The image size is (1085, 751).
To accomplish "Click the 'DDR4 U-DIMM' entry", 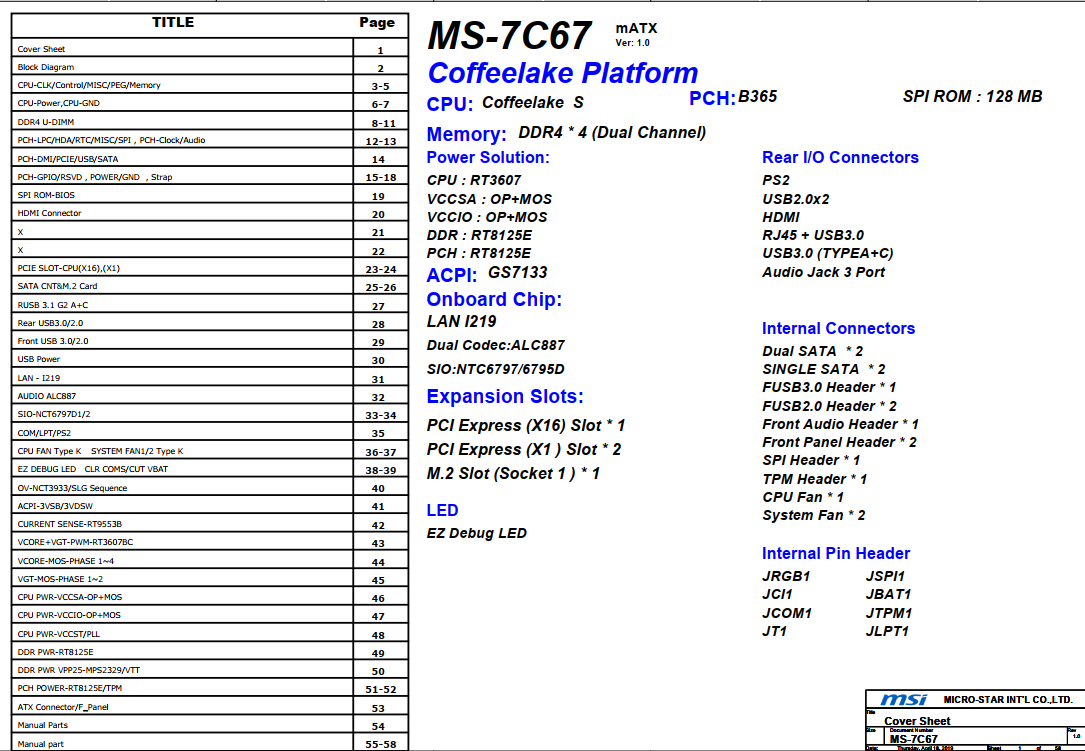I will (x=210, y=122).
